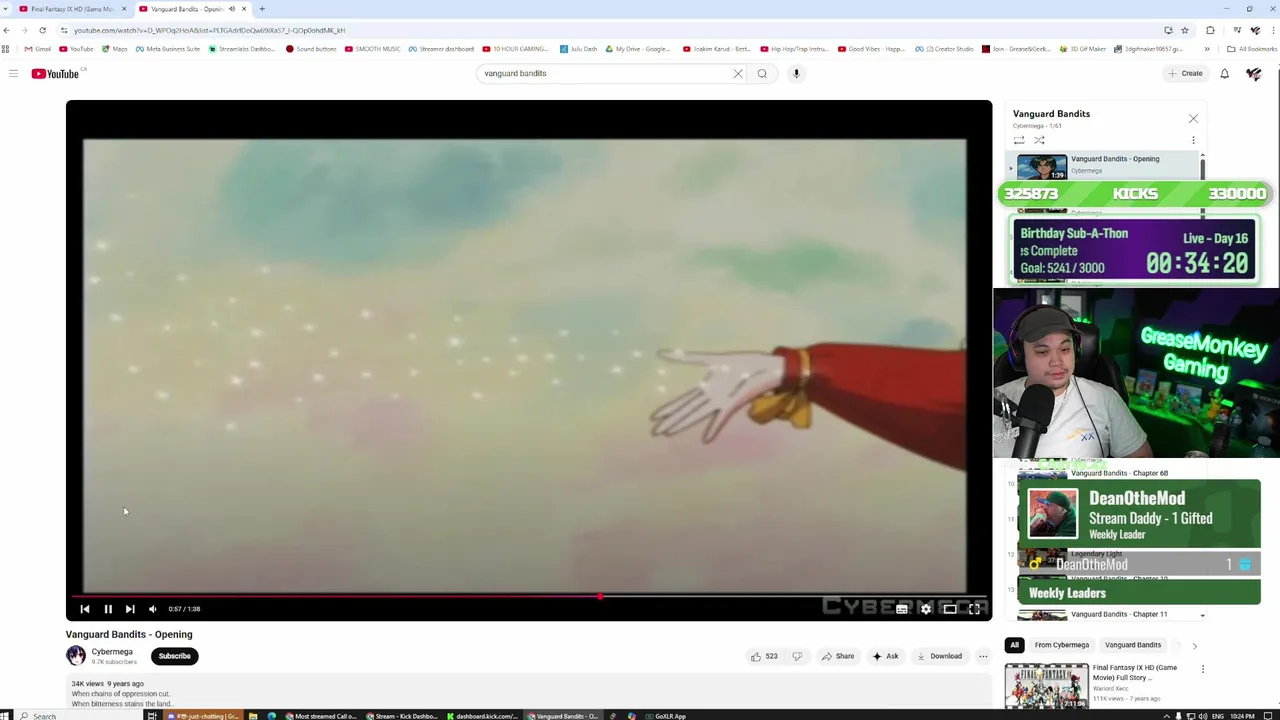Download the video

pos(940,656)
